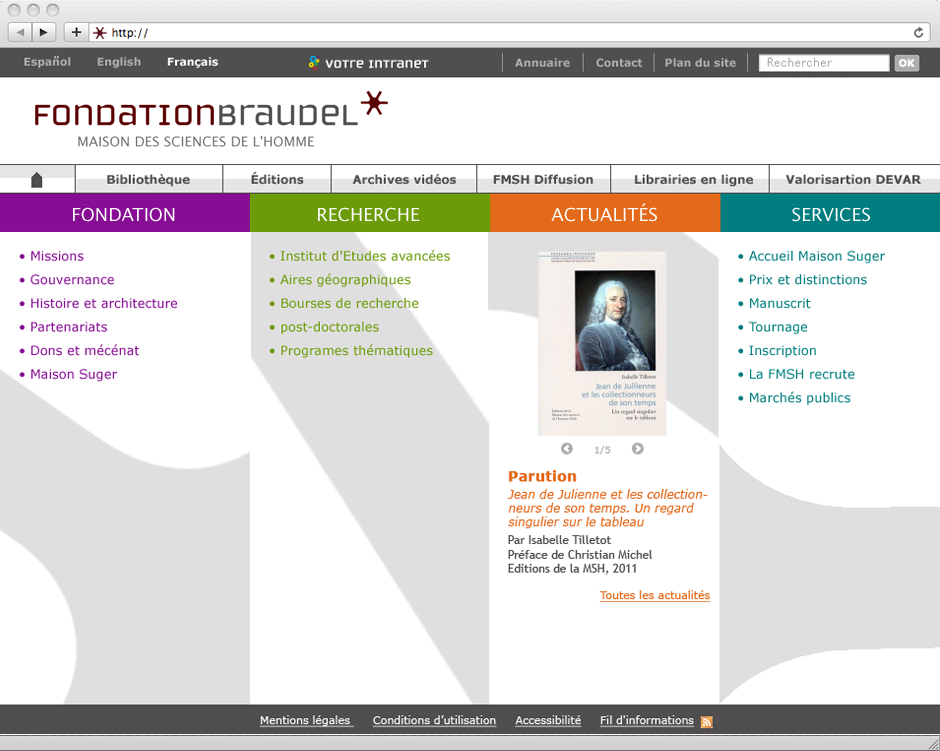940x751 pixels.
Task: Open the Valorisartion DEVAR tab
Action: coord(853,179)
